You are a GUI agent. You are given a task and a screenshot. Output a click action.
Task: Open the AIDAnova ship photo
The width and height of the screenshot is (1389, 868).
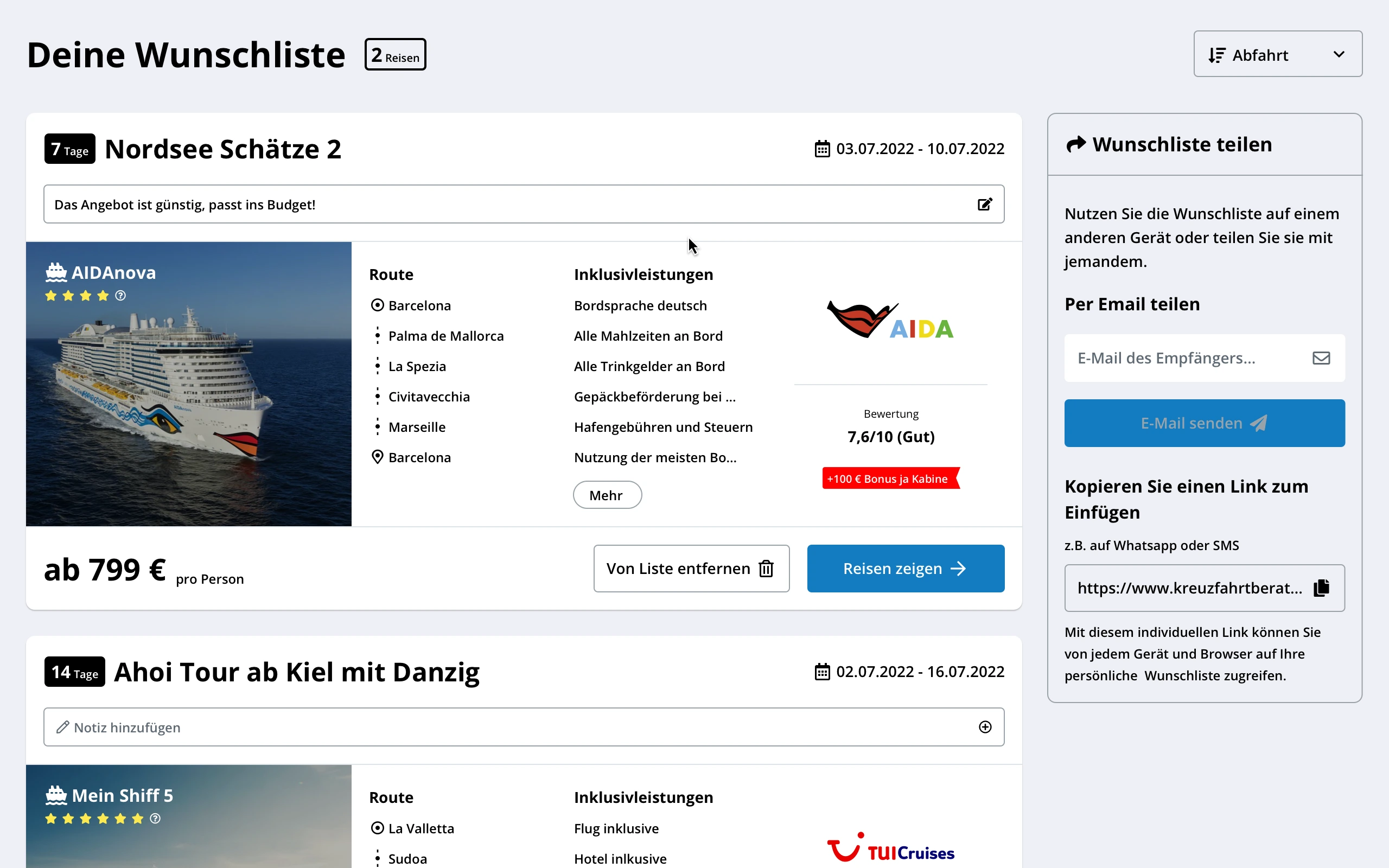[x=188, y=384]
